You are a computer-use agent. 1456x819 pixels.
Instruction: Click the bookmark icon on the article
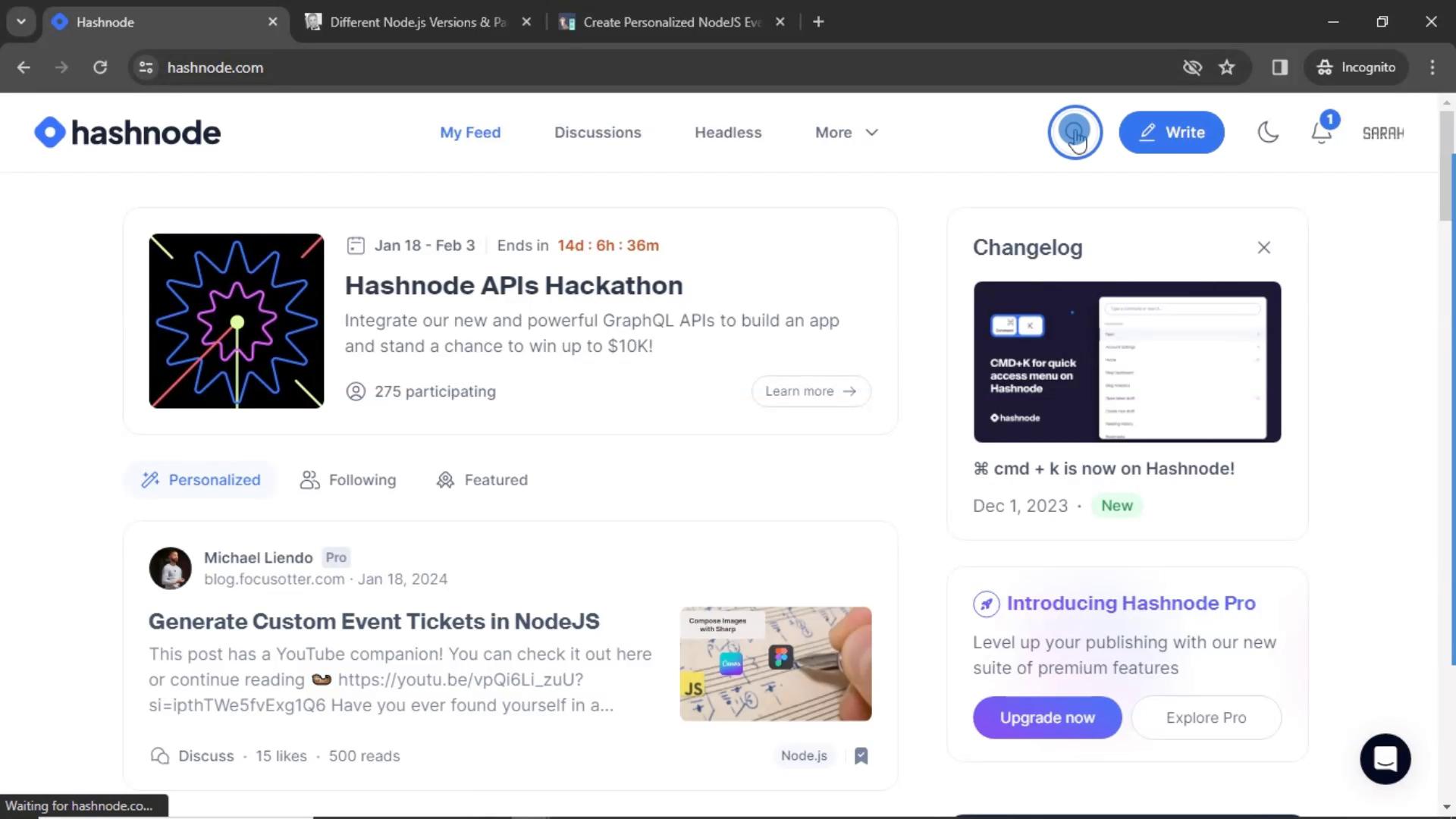[x=860, y=755]
